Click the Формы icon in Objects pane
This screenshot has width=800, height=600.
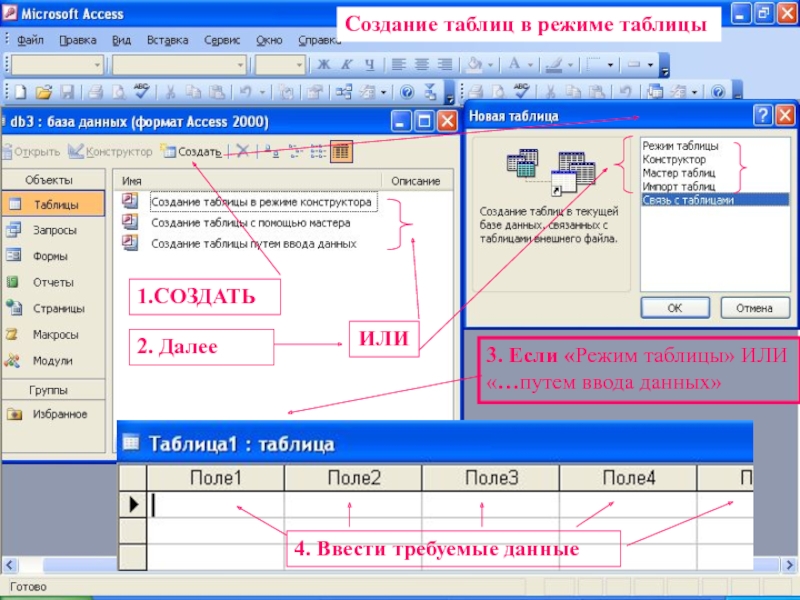[14, 255]
